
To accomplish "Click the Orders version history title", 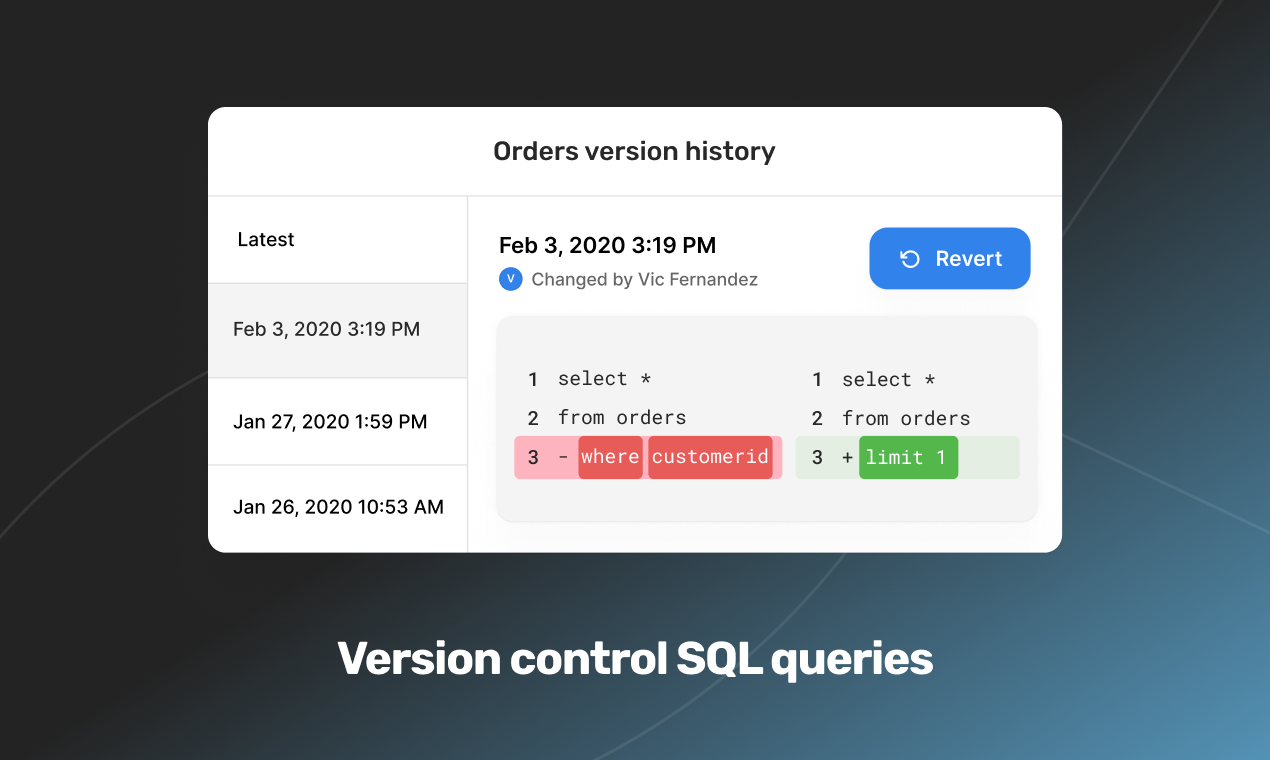I will pos(634,151).
